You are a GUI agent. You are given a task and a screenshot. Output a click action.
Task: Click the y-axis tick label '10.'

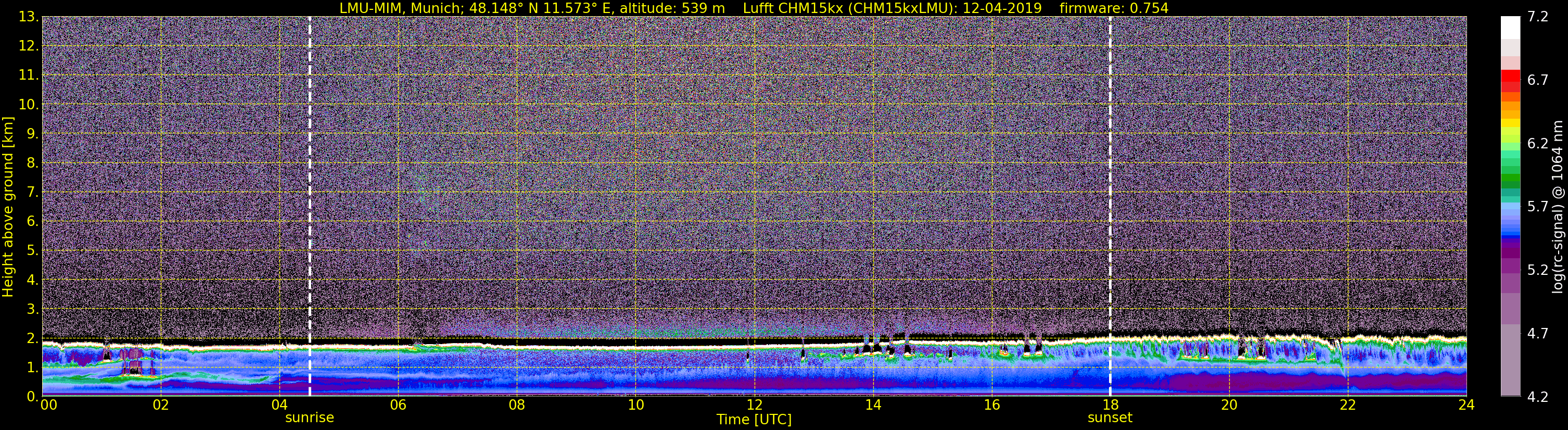28,104
